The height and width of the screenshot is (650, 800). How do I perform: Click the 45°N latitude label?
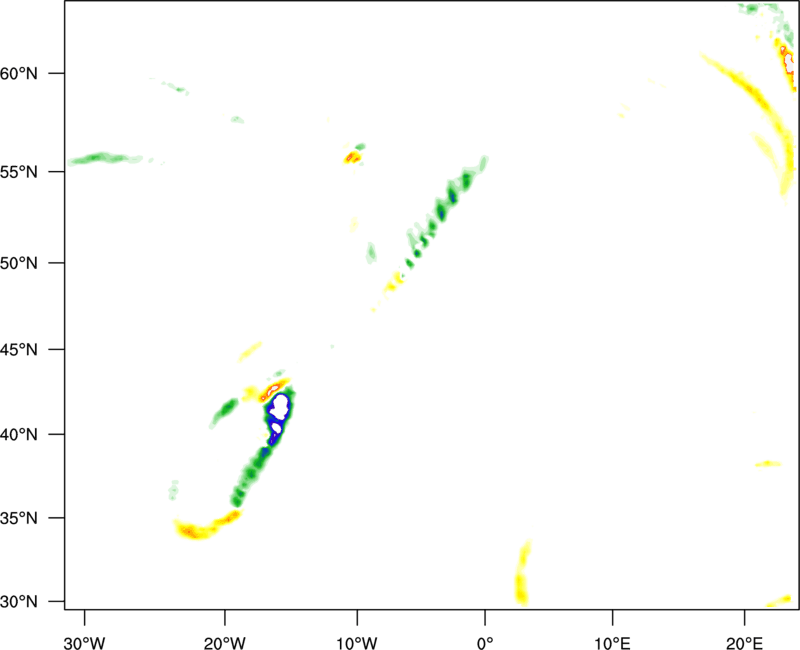point(19,350)
